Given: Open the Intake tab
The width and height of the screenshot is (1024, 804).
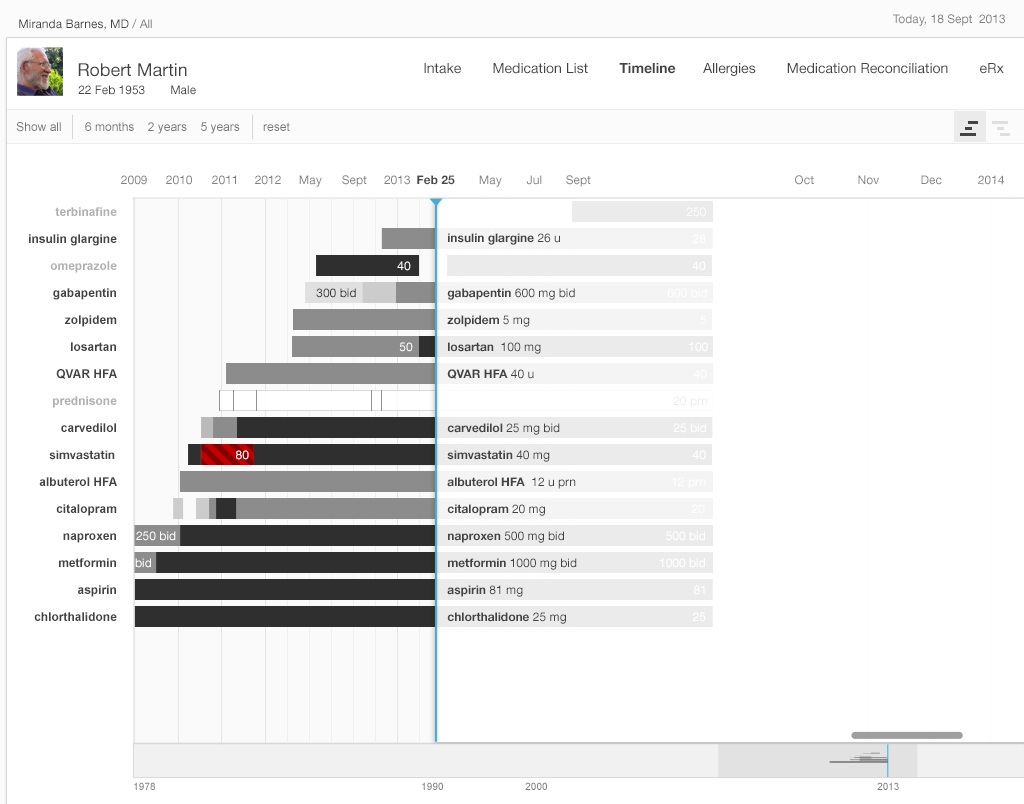Looking at the screenshot, I should pos(442,68).
